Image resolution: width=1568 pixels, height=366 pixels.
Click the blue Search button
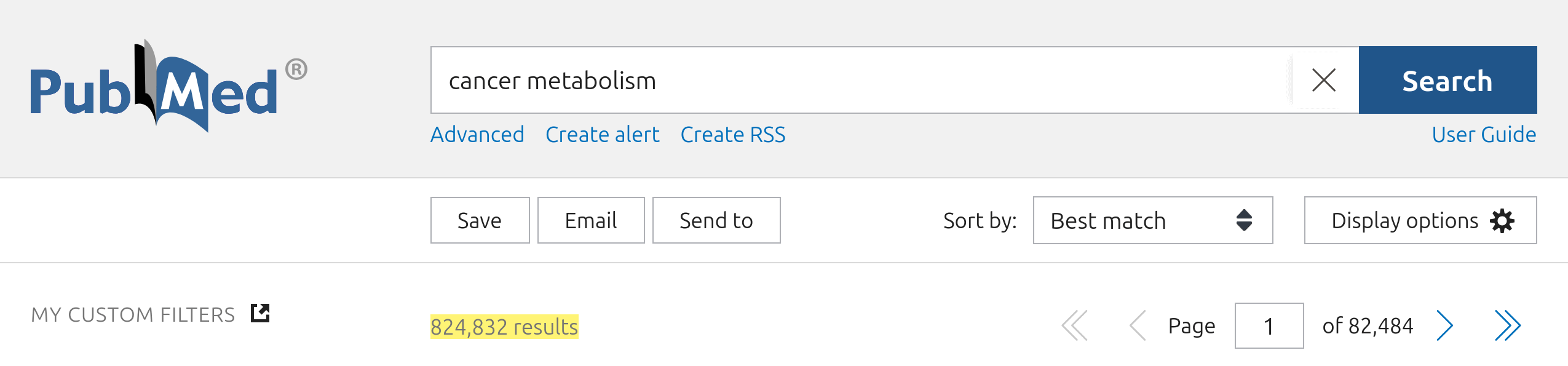[1448, 80]
